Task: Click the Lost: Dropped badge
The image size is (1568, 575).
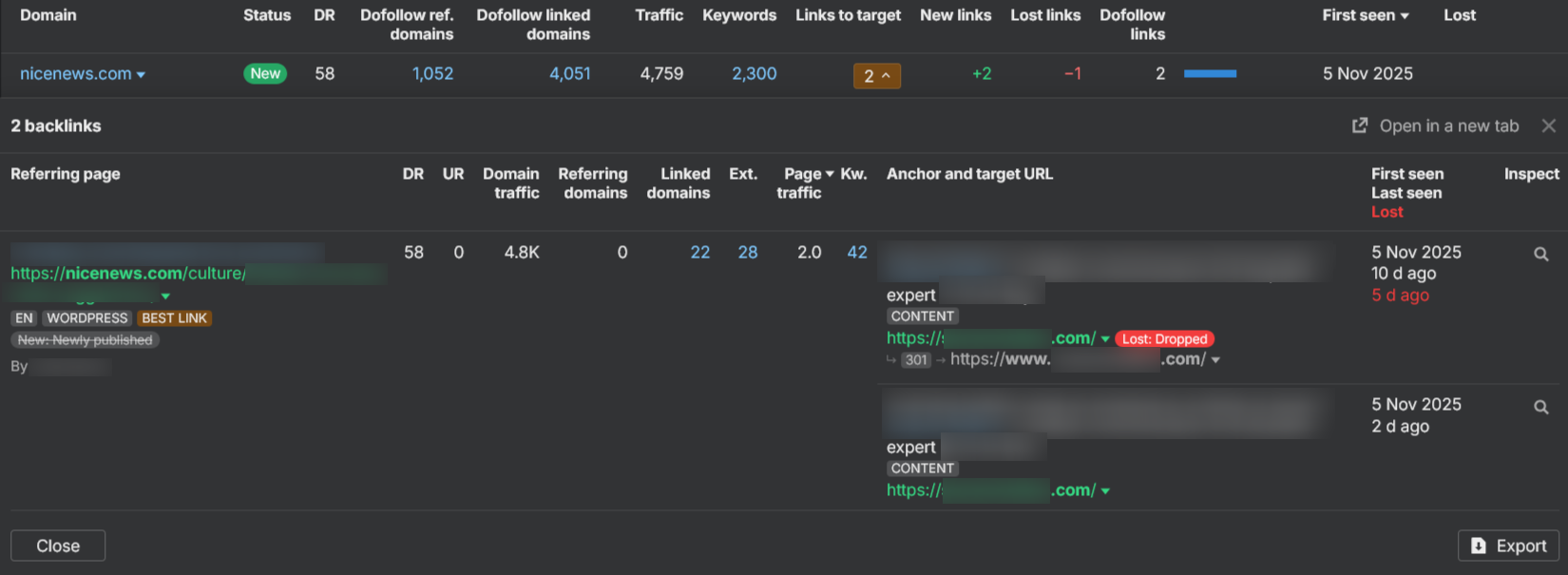Action: 1164,338
